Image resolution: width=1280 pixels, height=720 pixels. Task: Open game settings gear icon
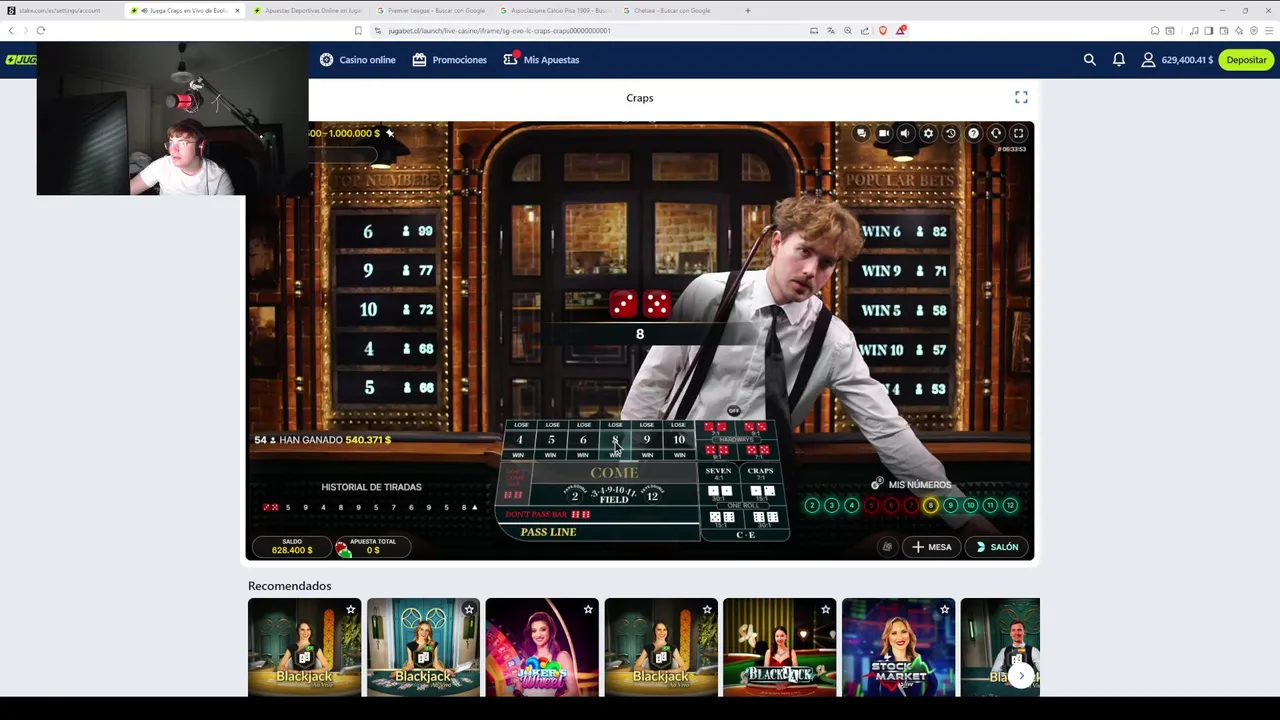928,133
